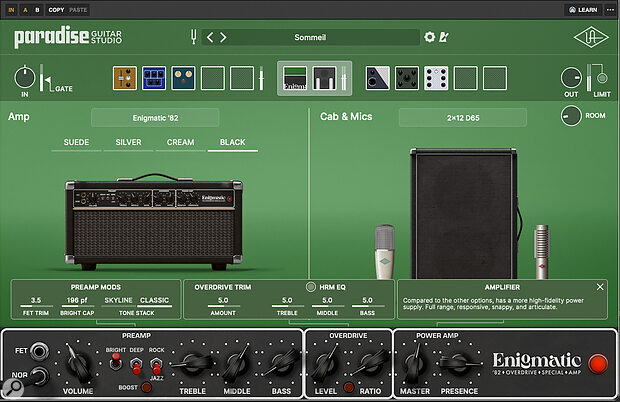This screenshot has height=402, width=620.
Task: Click the COPY button
Action: tap(56, 10)
